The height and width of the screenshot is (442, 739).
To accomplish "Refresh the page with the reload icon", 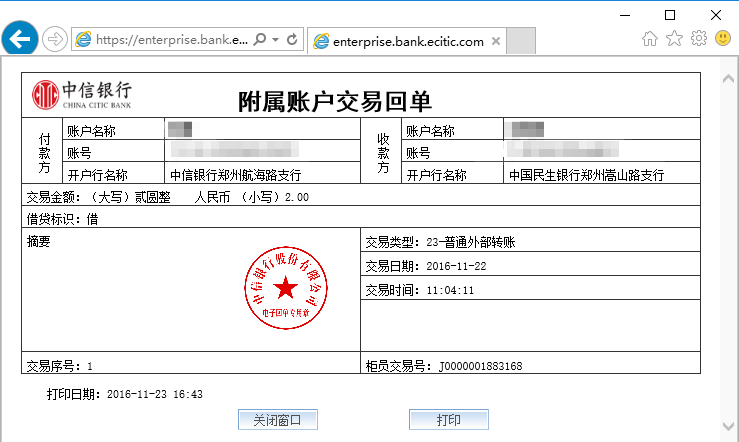I will coord(292,40).
